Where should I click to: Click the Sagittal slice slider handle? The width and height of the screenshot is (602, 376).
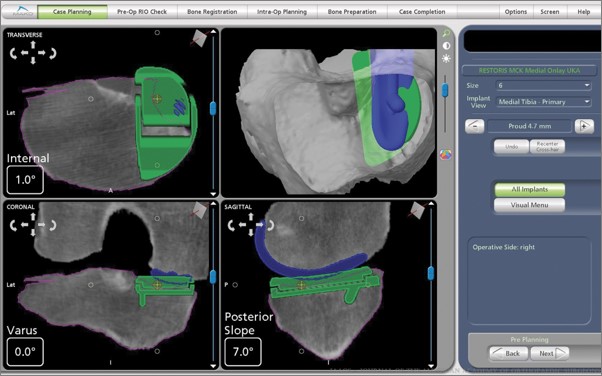[x=431, y=273]
